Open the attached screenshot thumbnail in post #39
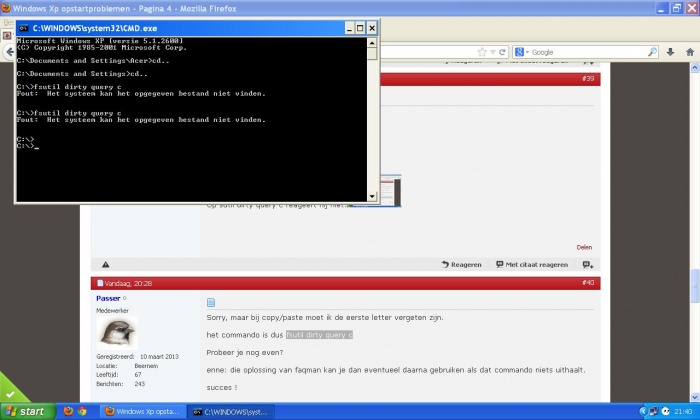Viewport: 700px width, 420px height. [x=390, y=191]
